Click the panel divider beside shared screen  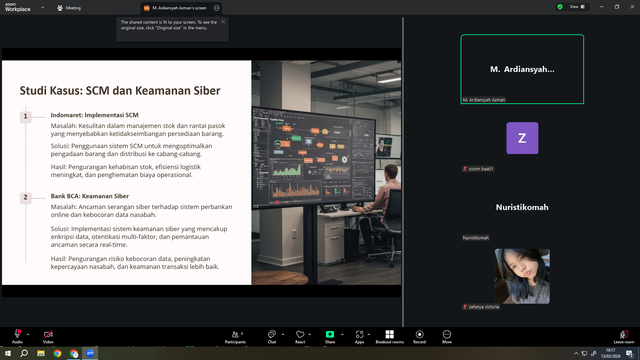click(403, 171)
